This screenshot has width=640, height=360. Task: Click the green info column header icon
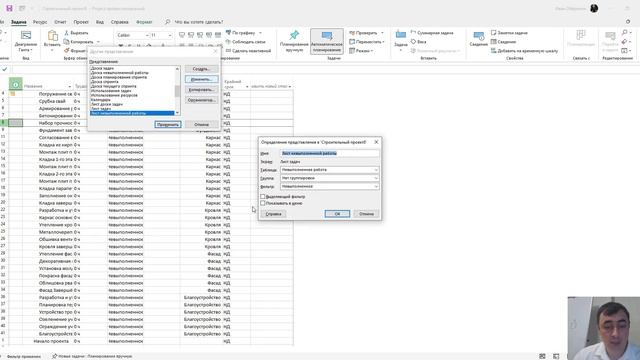coord(16,84)
